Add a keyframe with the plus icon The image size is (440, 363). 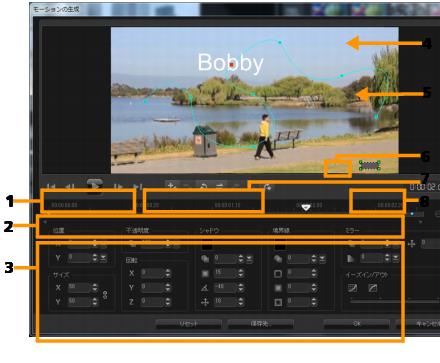171,186
